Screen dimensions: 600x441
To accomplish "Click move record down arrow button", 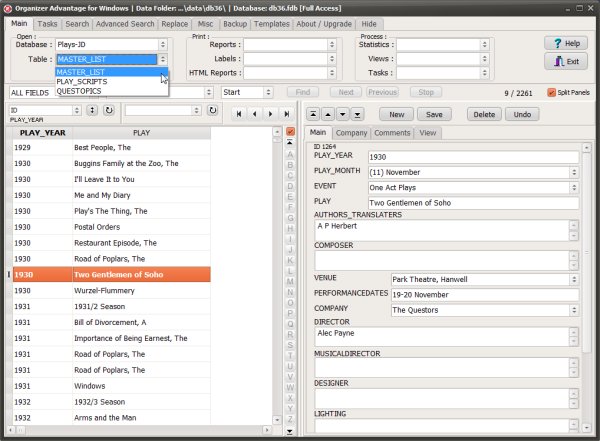I will pyautogui.click(x=342, y=114).
